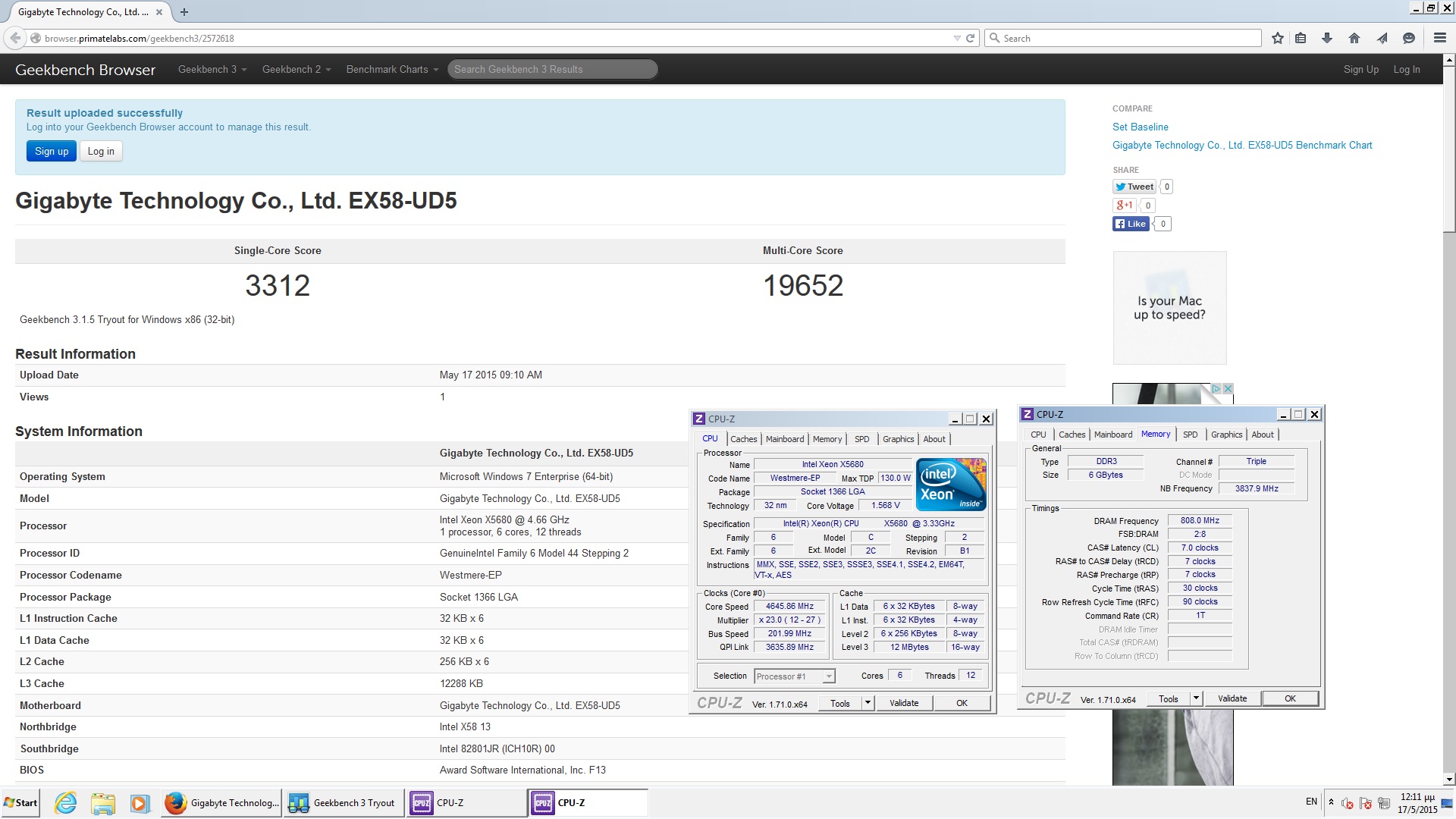
Task: Select Caches tab in left CPU-Z window
Action: coord(743,439)
